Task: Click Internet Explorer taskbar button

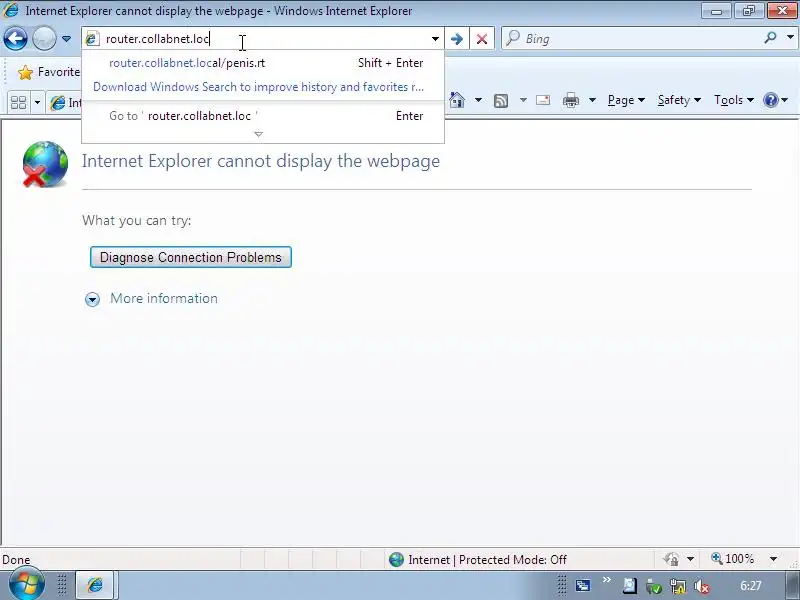Action: tap(95, 585)
